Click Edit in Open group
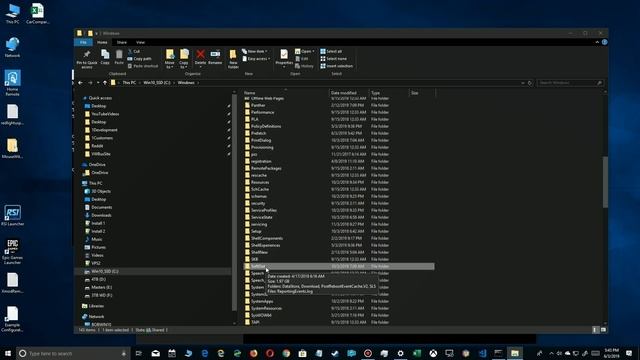The image size is (640, 360). [302, 59]
